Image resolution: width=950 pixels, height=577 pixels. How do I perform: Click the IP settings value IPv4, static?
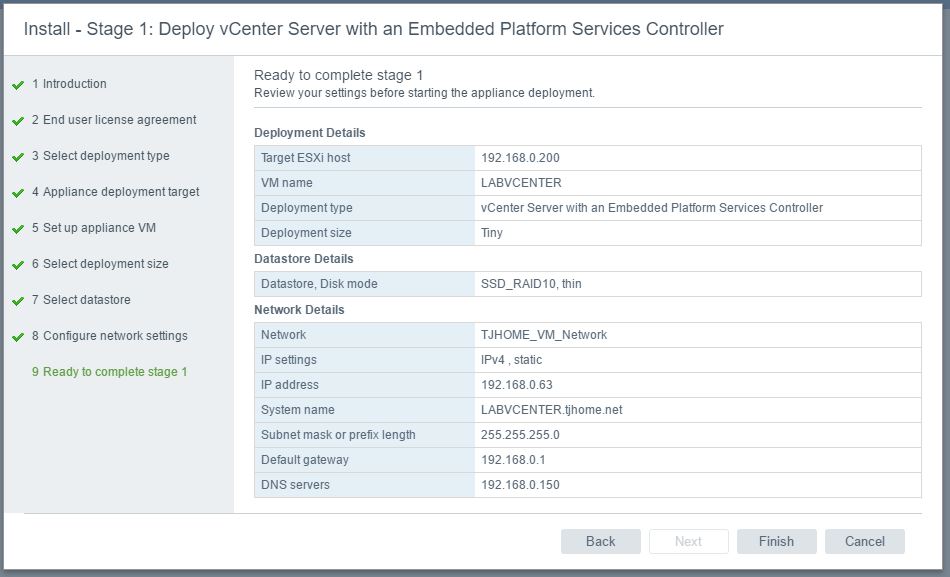pyautogui.click(x=511, y=359)
